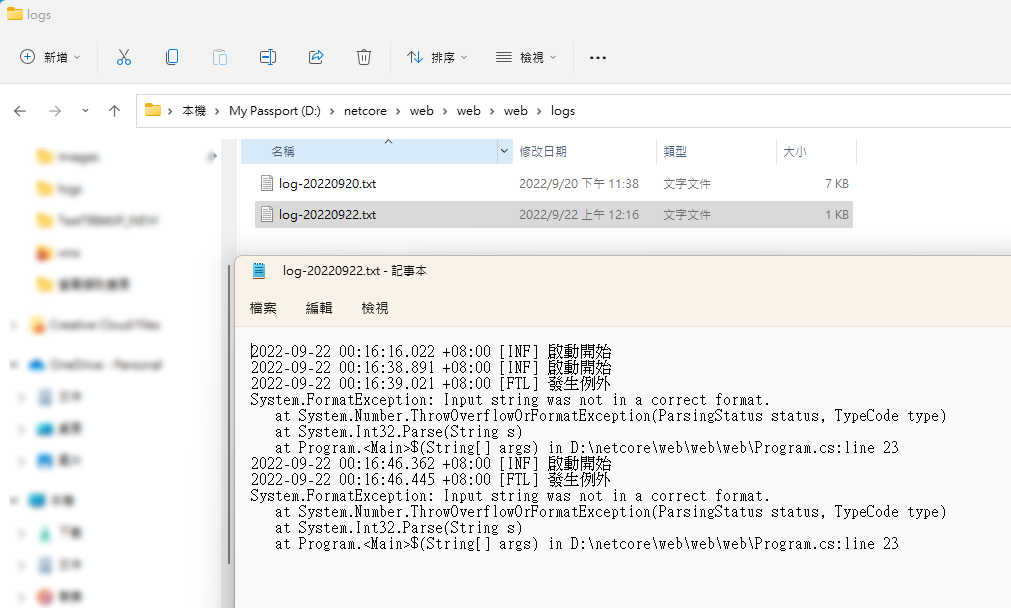Click 本機 in the address breadcrumb

(x=194, y=111)
